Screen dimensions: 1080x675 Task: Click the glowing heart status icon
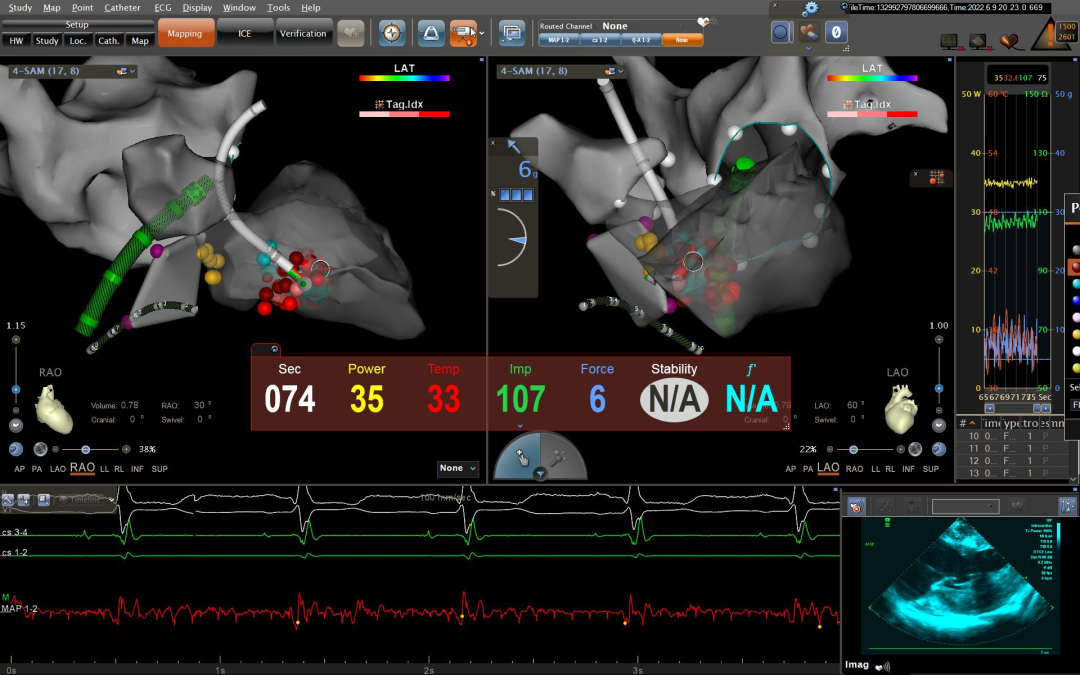1009,42
